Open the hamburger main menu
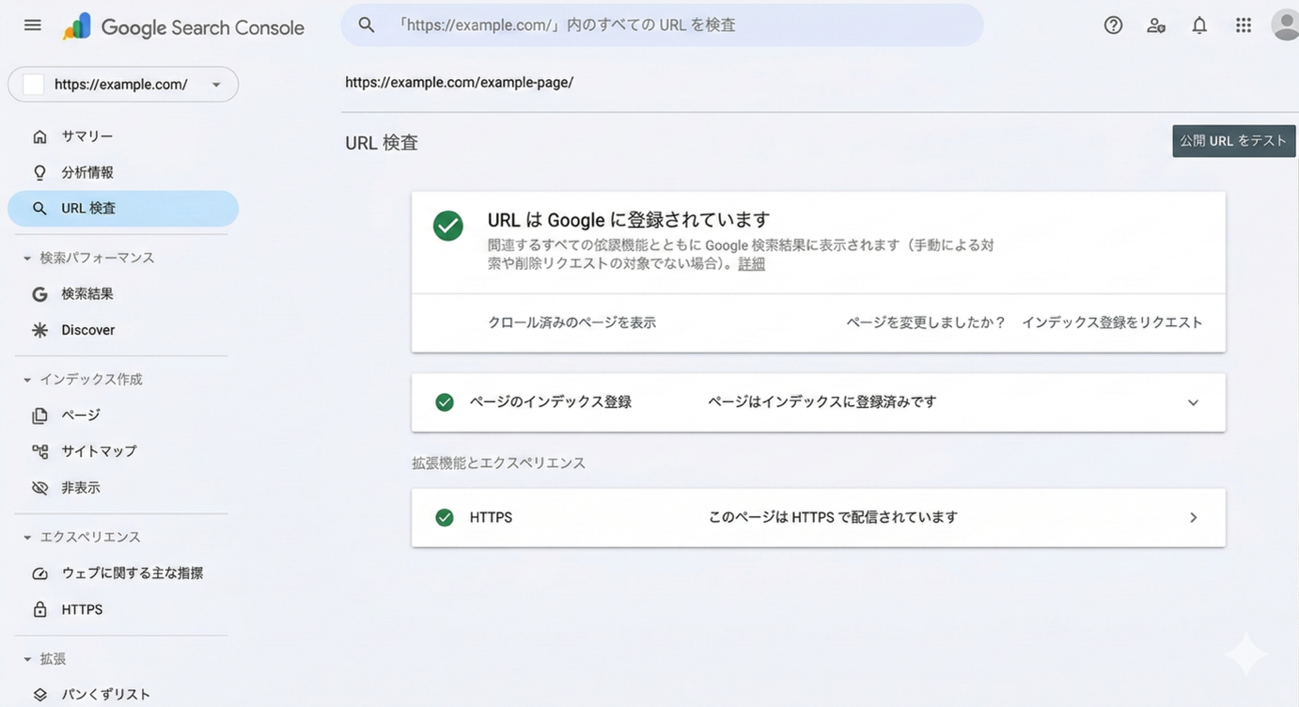 point(32,25)
